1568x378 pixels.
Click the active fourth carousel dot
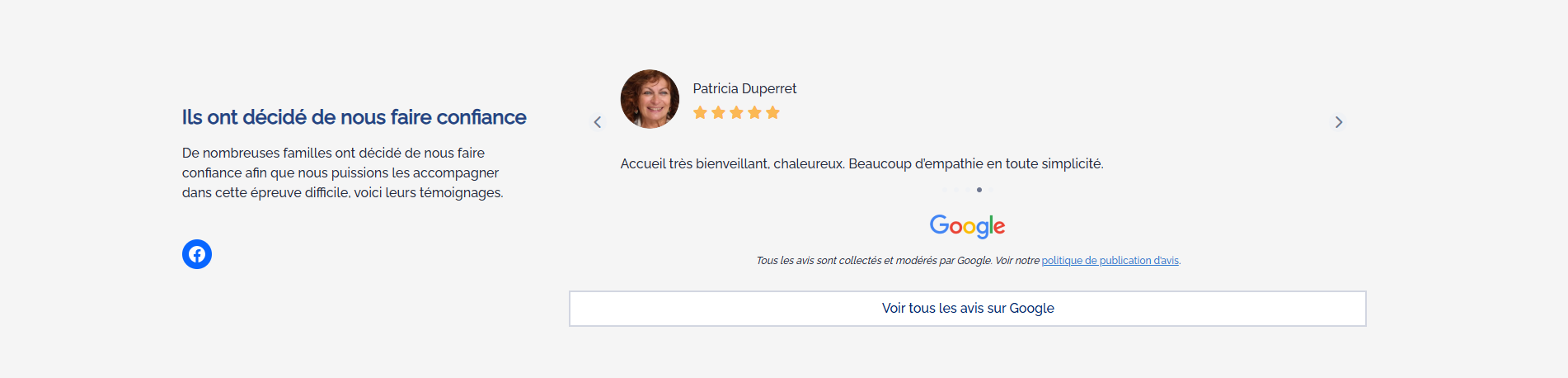[x=979, y=190]
